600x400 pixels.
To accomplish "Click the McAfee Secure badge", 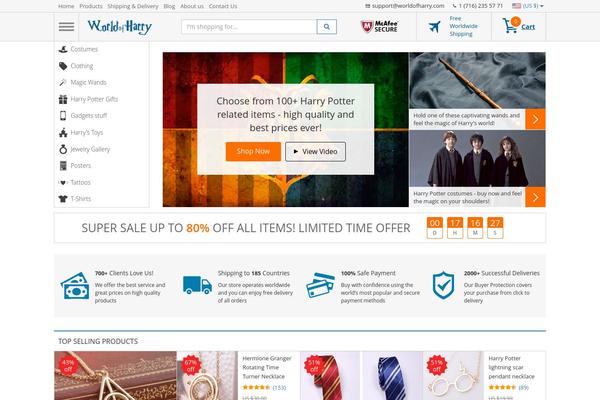I will [x=379, y=26].
